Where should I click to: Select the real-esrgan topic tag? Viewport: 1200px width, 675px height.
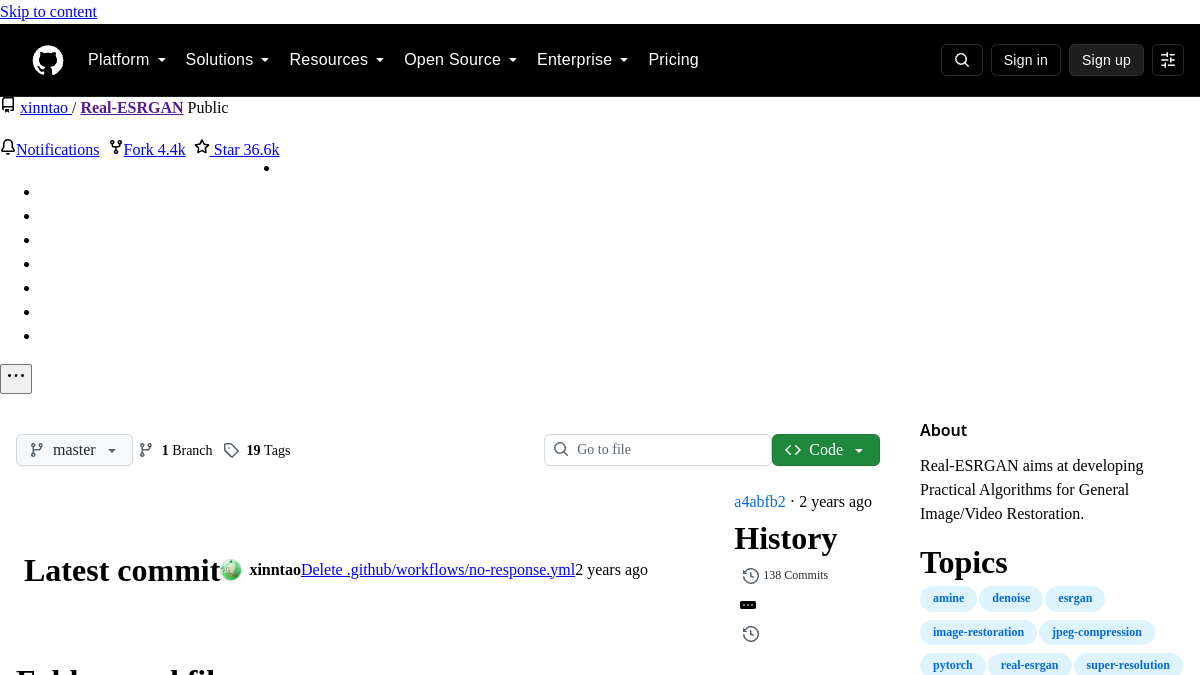click(x=1030, y=665)
